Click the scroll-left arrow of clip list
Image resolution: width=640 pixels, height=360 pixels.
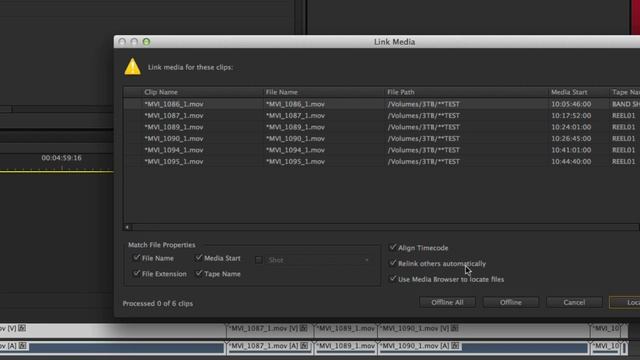tap(127, 227)
